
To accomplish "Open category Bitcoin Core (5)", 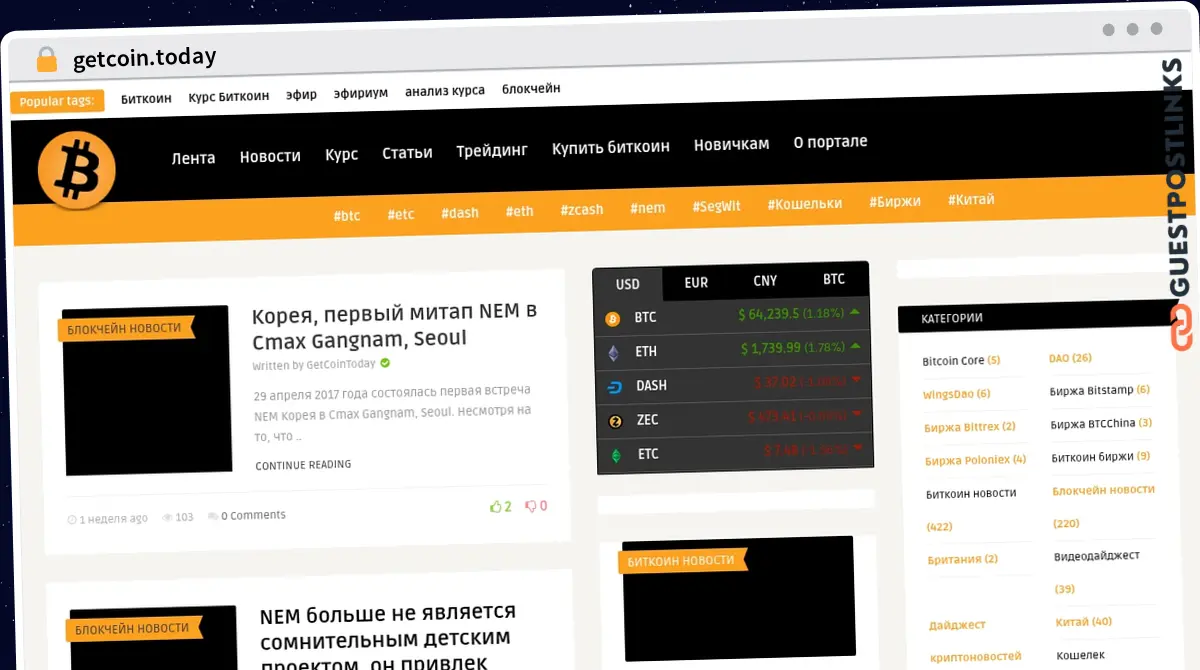I will click(x=961, y=361).
